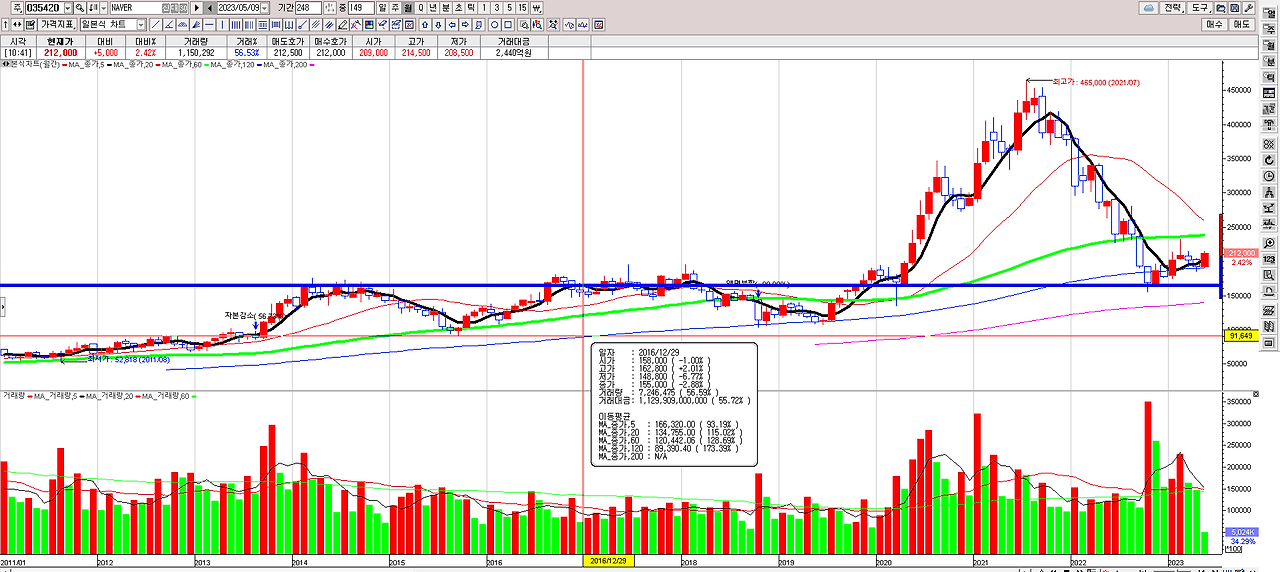Toggle the yearly (년) chart period
Viewport: 1280px width, 572px height.
tap(434, 8)
